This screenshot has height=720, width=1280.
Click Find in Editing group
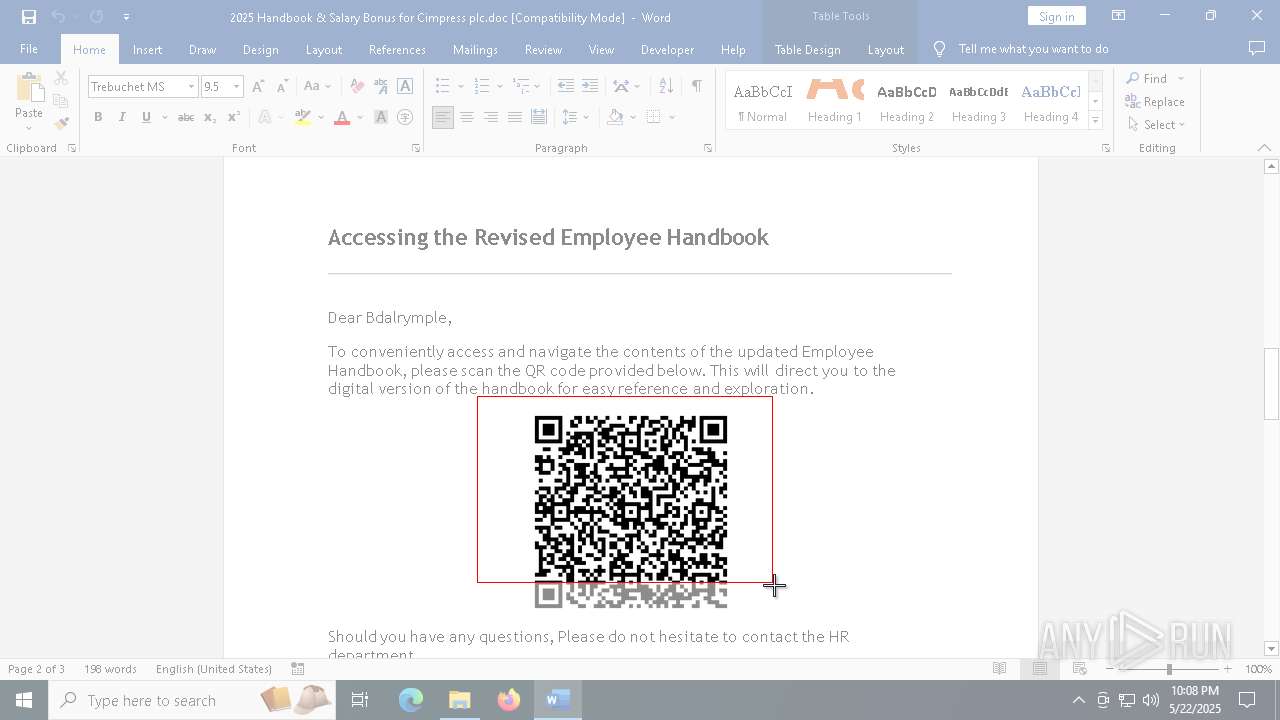tap(1146, 79)
